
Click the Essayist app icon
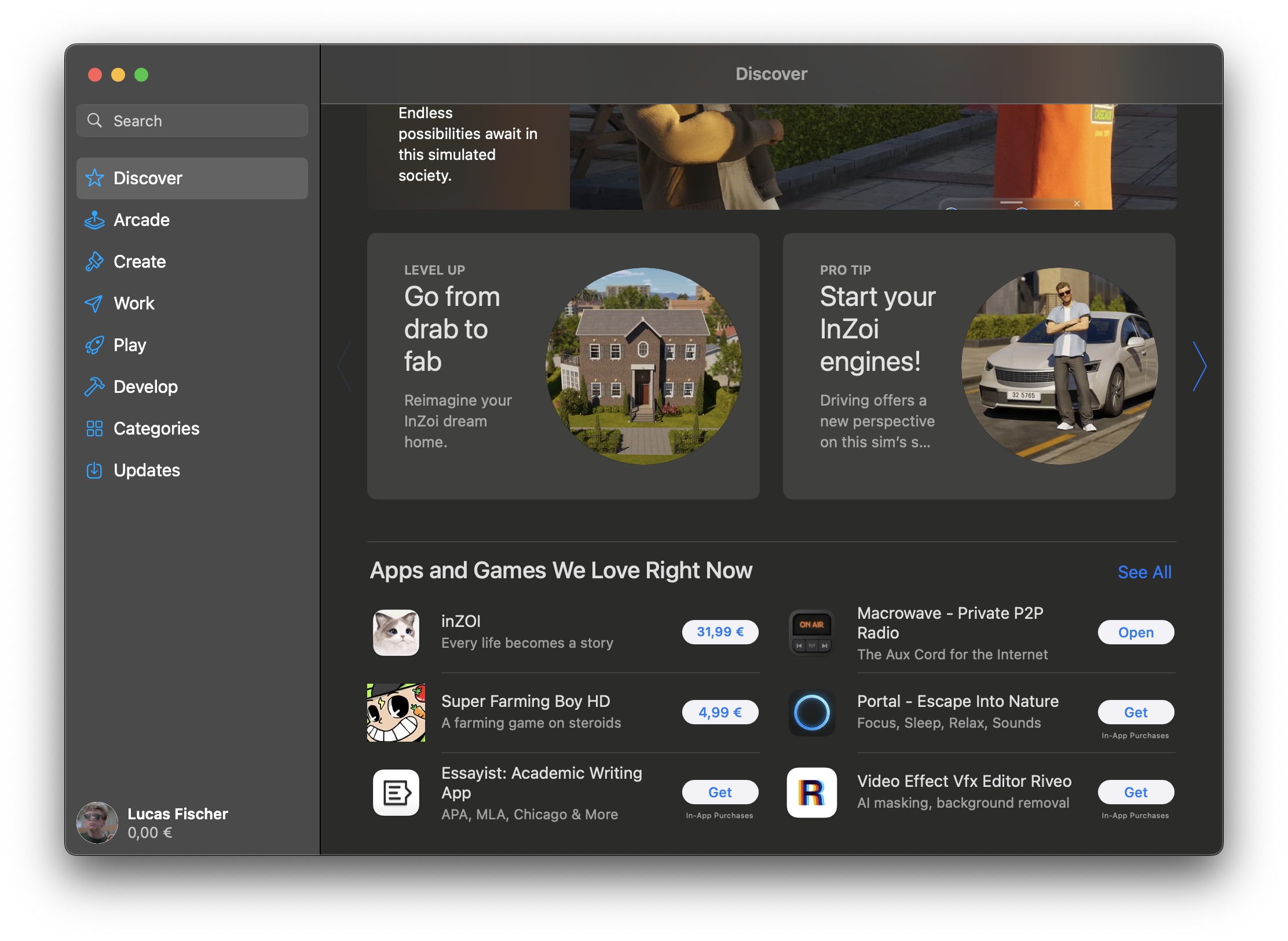pyautogui.click(x=396, y=792)
